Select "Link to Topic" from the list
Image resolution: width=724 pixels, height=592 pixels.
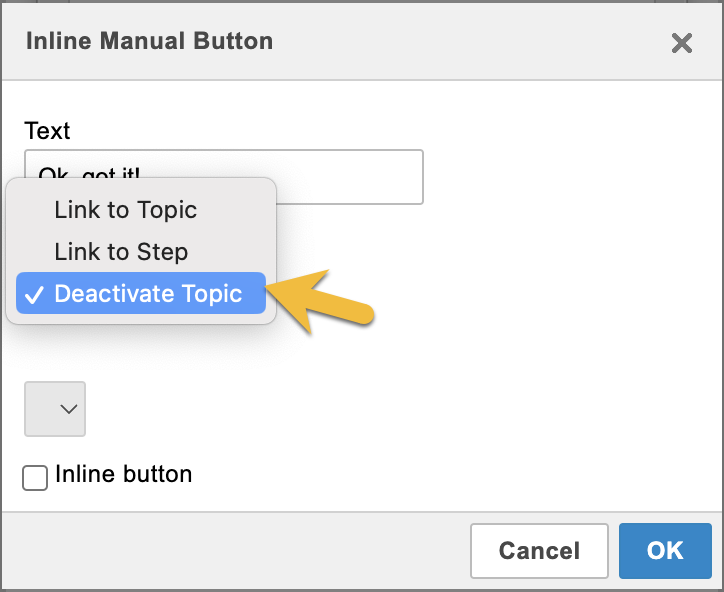pos(126,210)
